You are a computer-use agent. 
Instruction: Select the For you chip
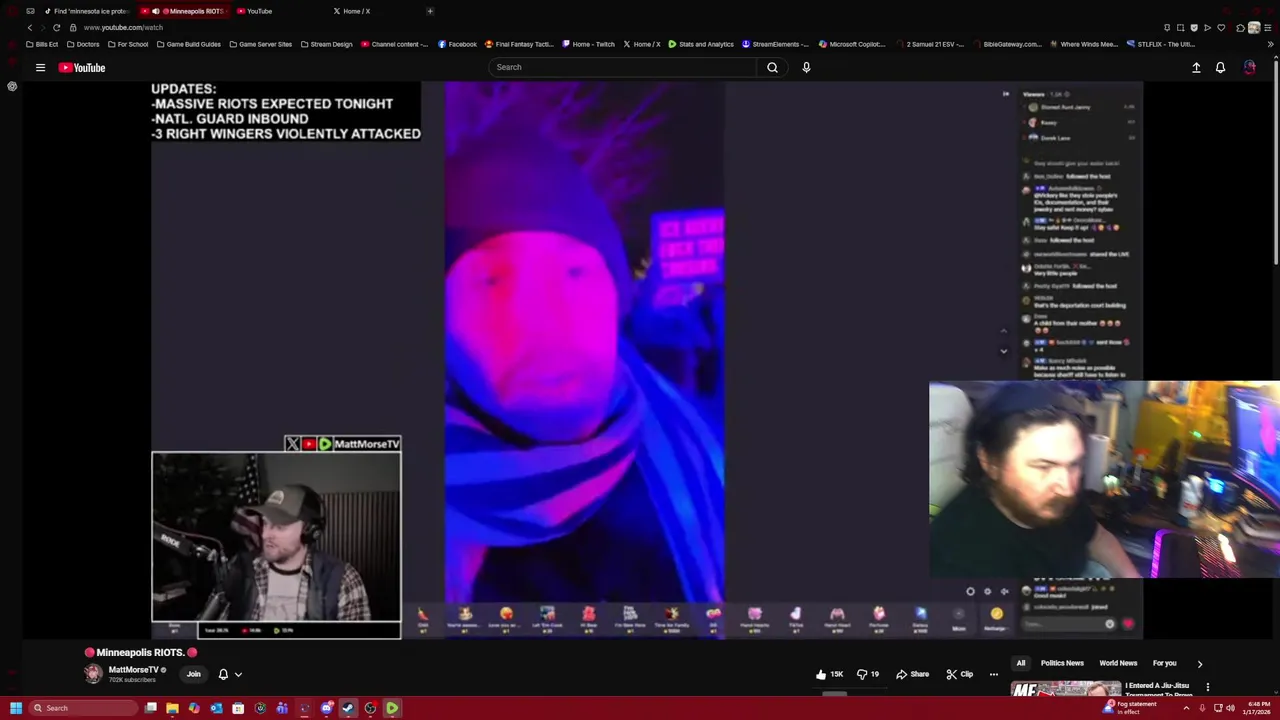coord(1164,663)
